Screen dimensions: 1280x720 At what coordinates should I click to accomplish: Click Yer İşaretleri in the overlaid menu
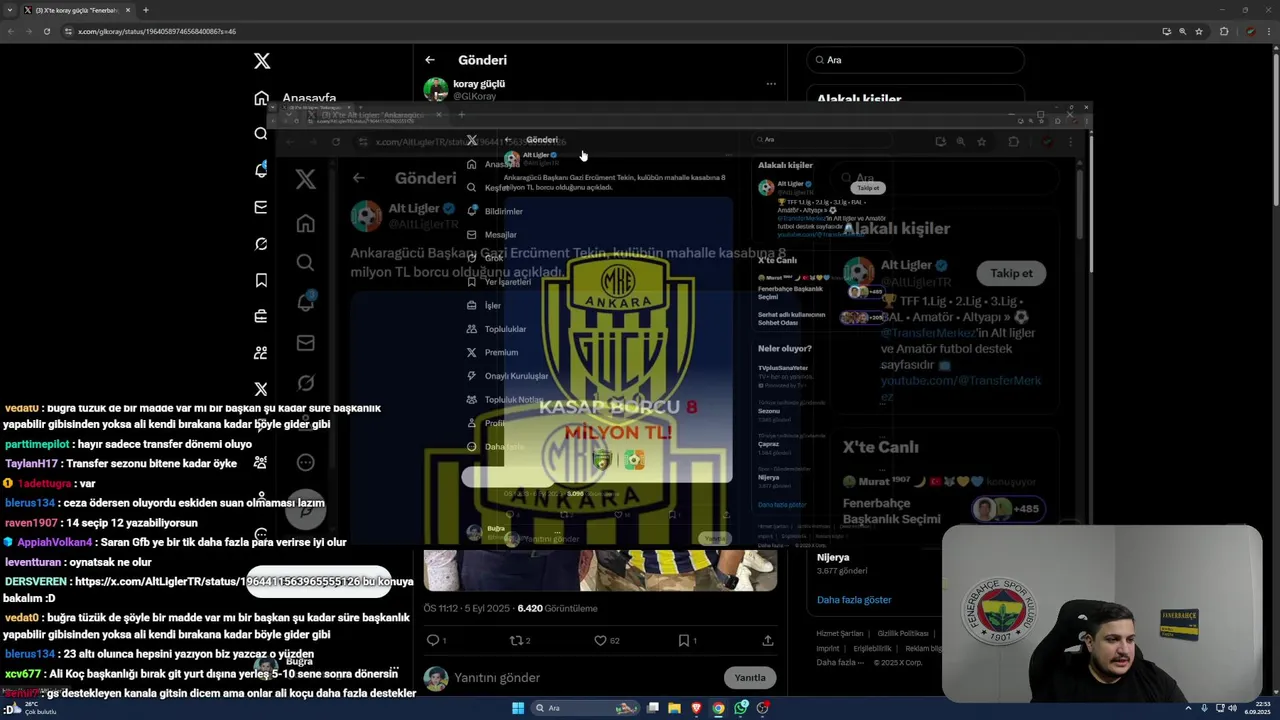508,282
